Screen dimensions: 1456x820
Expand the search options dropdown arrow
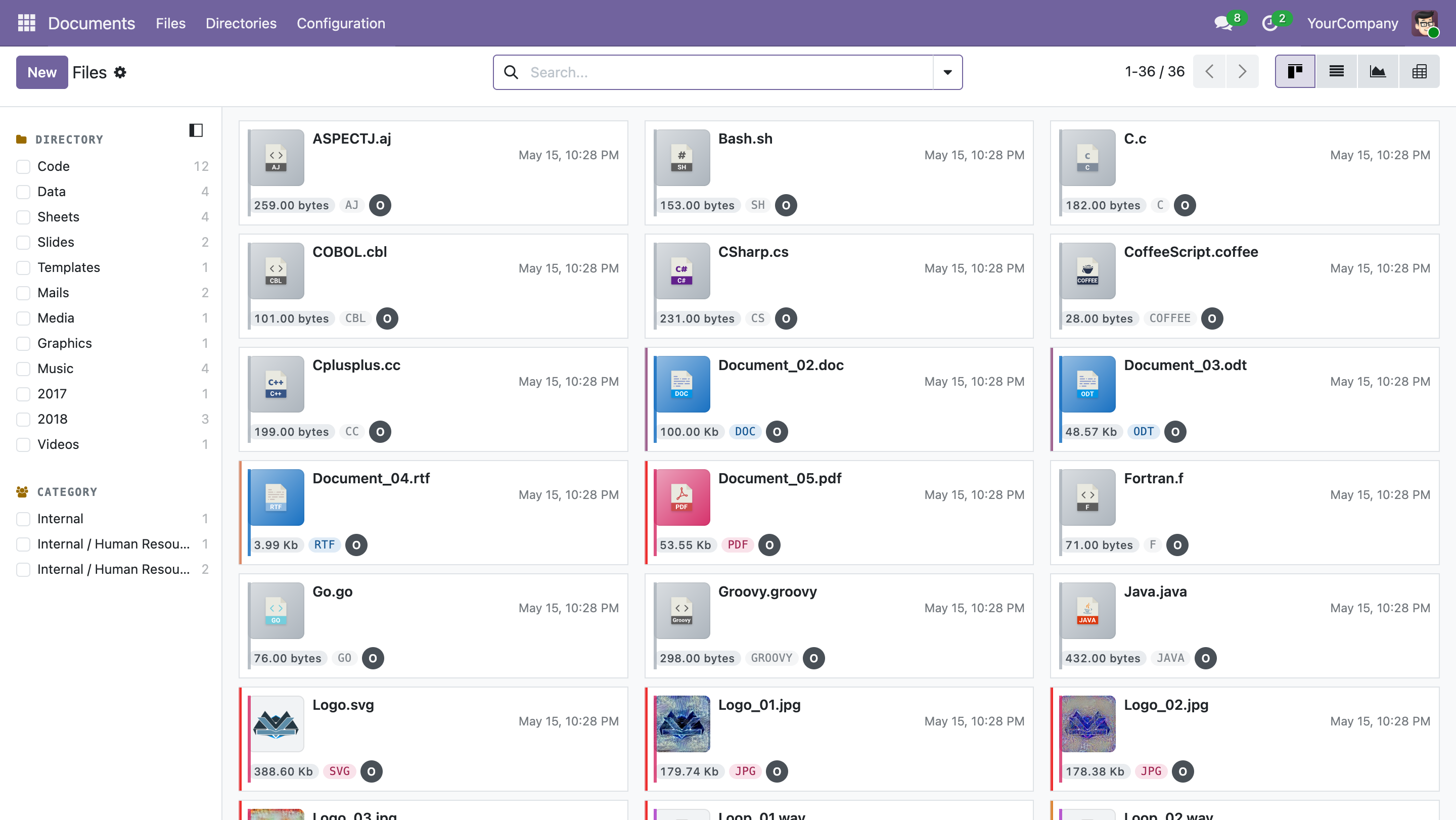pyautogui.click(x=947, y=72)
